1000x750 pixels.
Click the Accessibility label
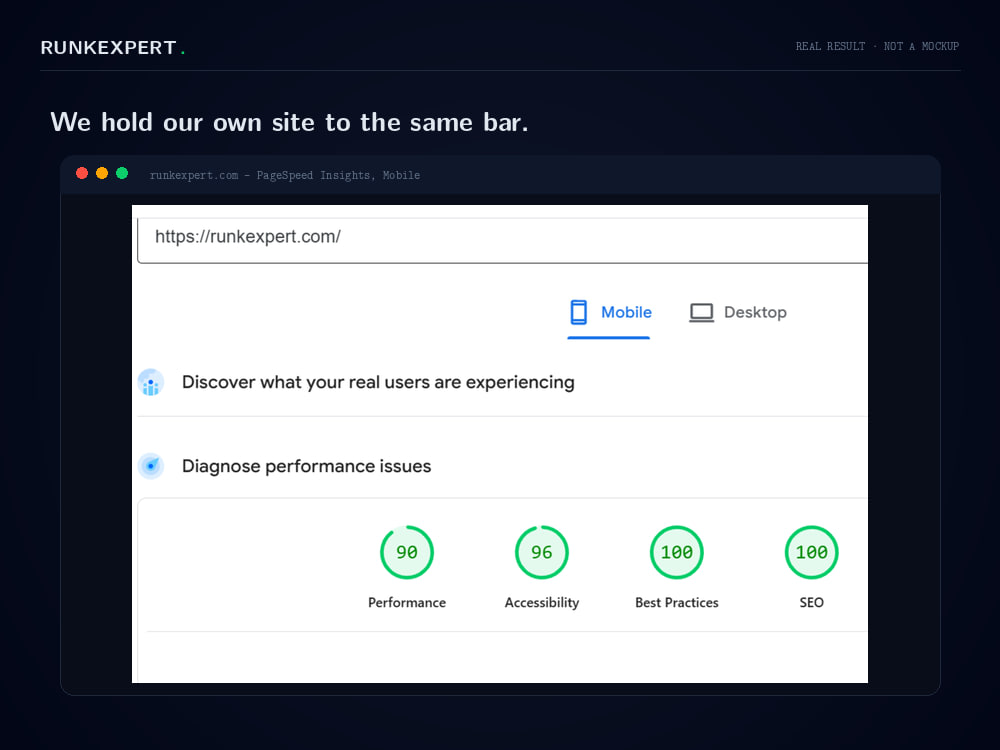(x=541, y=603)
